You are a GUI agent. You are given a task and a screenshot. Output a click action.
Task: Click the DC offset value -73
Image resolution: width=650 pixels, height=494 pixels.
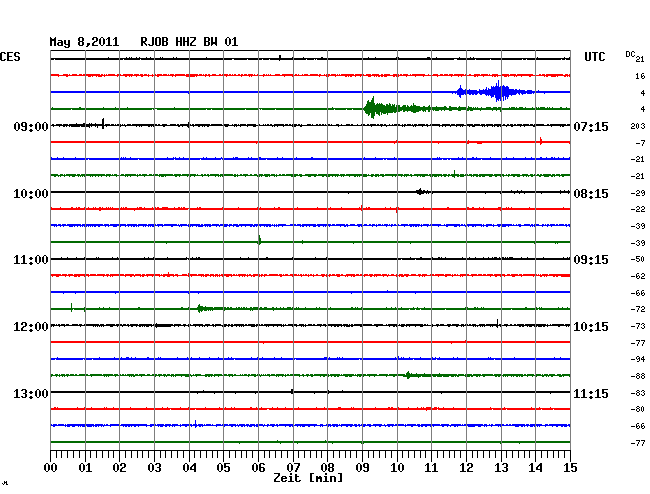[x=638, y=326]
